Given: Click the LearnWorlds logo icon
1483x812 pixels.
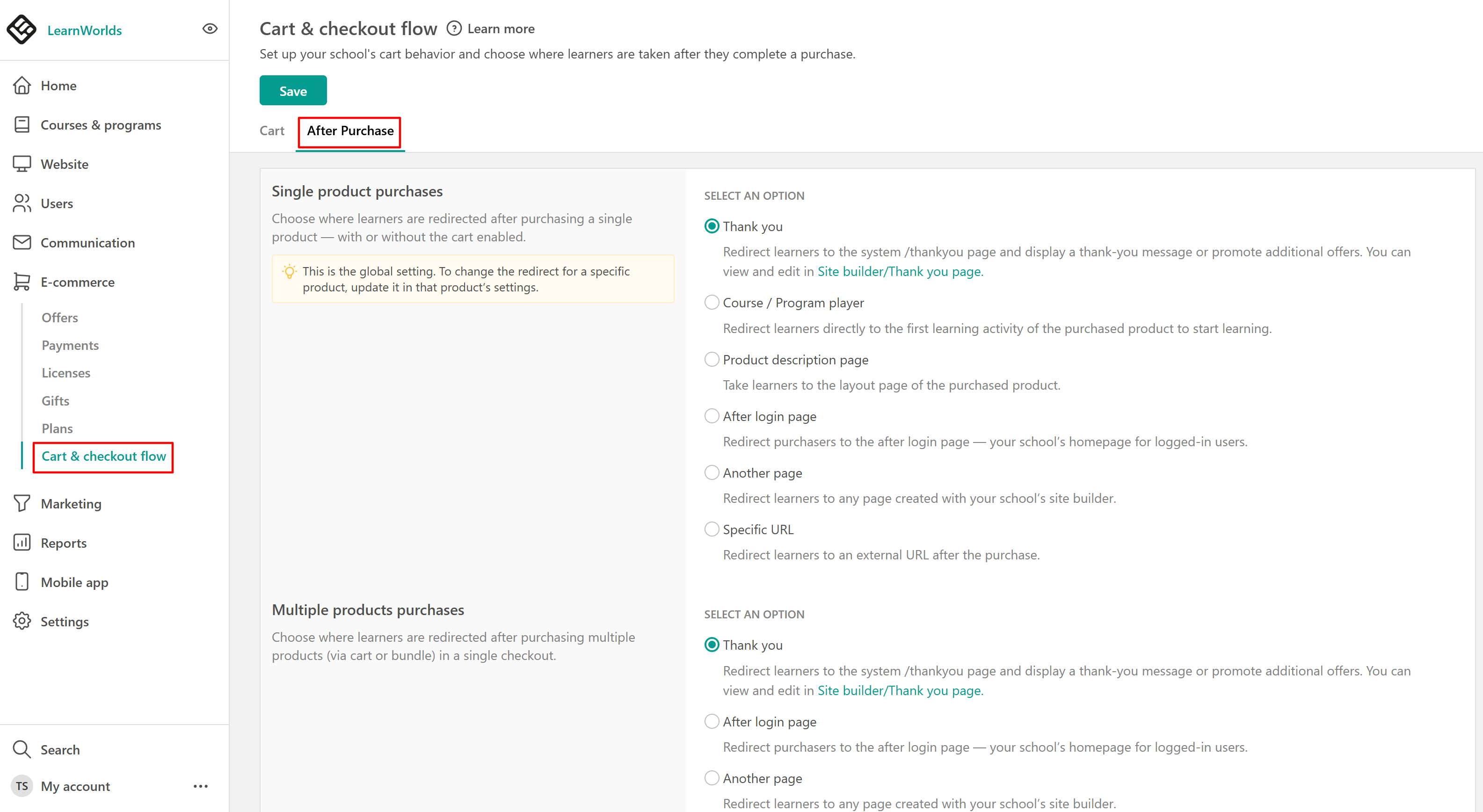Looking at the screenshot, I should pyautogui.click(x=22, y=29).
